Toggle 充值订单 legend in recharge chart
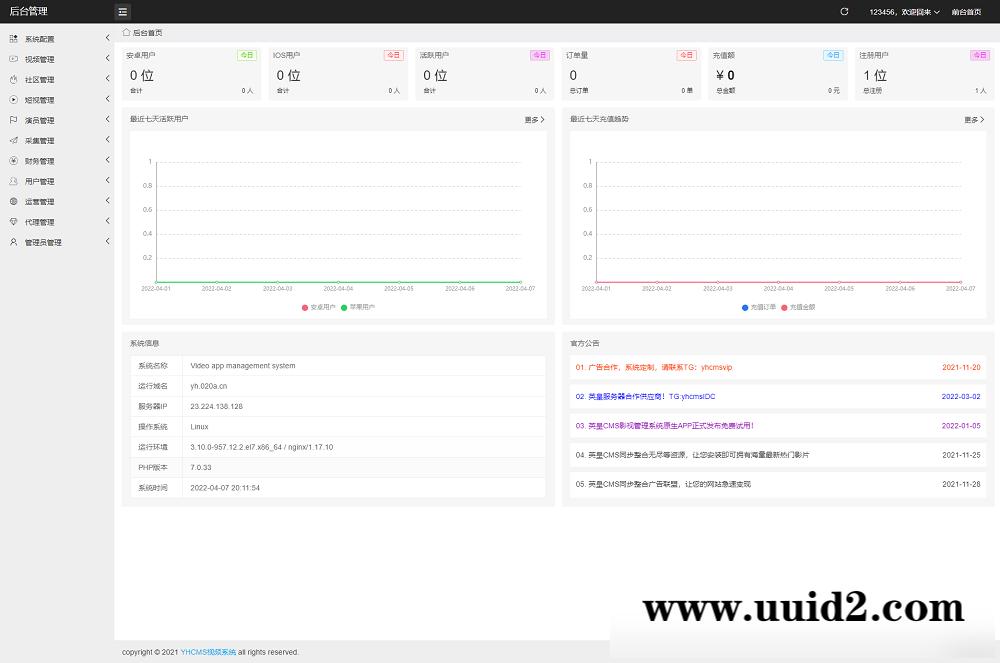 tap(758, 307)
